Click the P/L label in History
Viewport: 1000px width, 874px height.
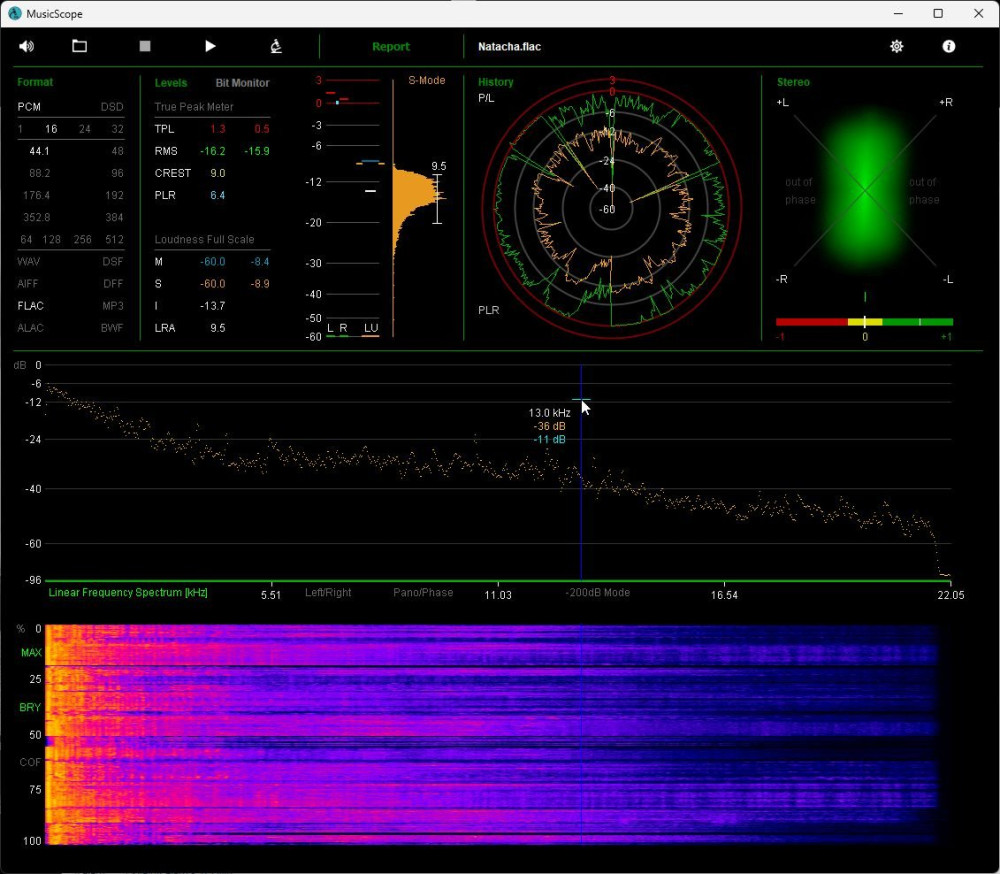486,98
